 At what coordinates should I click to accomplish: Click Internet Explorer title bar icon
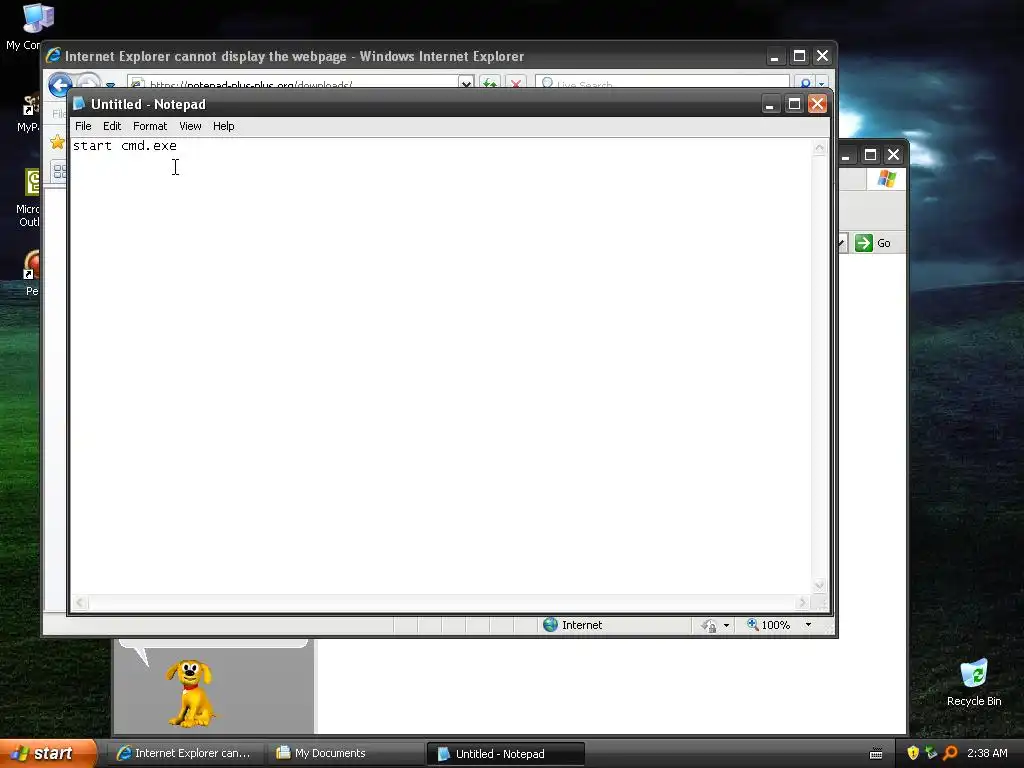tap(54, 56)
